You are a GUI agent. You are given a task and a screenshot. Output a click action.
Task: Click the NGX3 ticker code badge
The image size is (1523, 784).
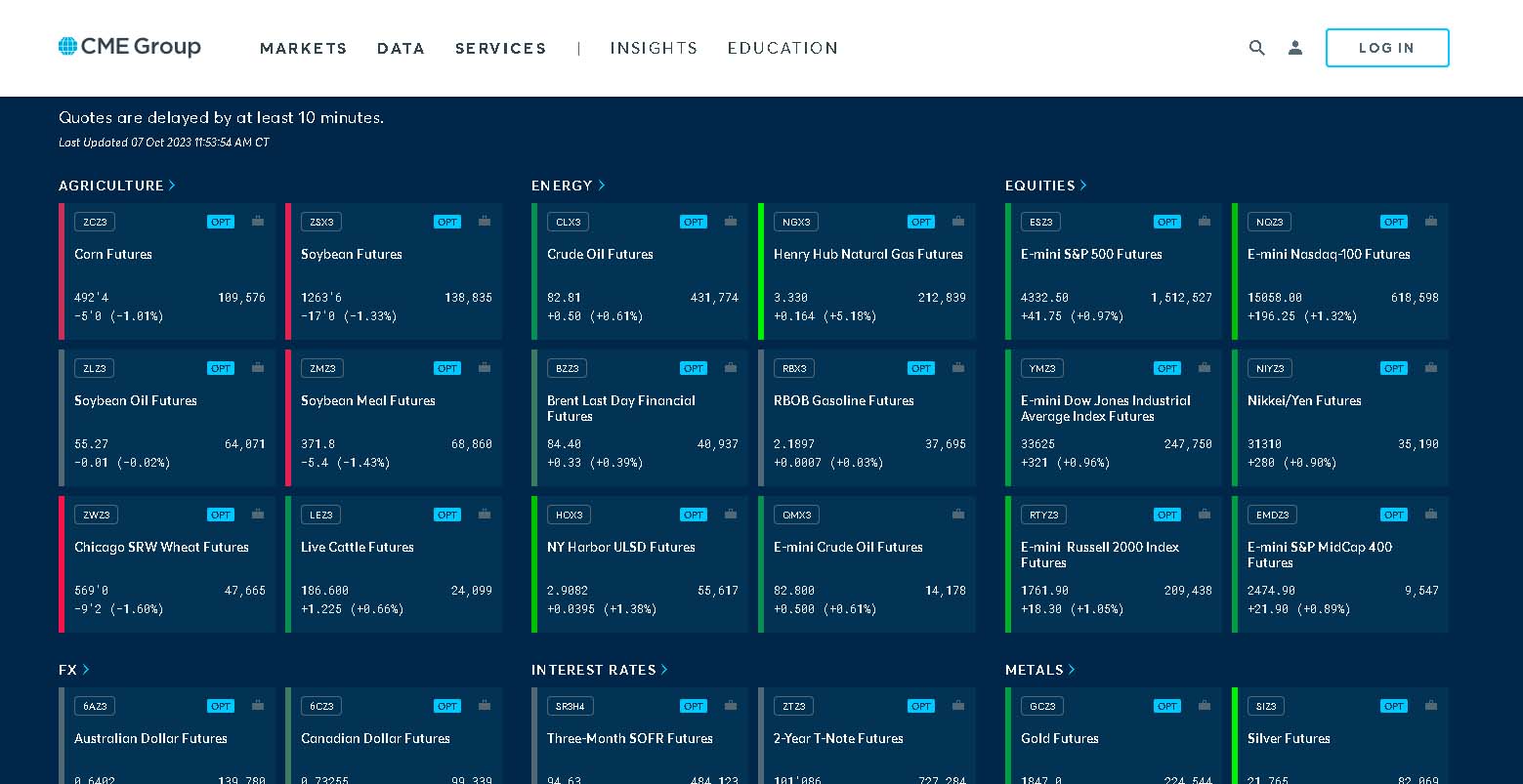[796, 222]
